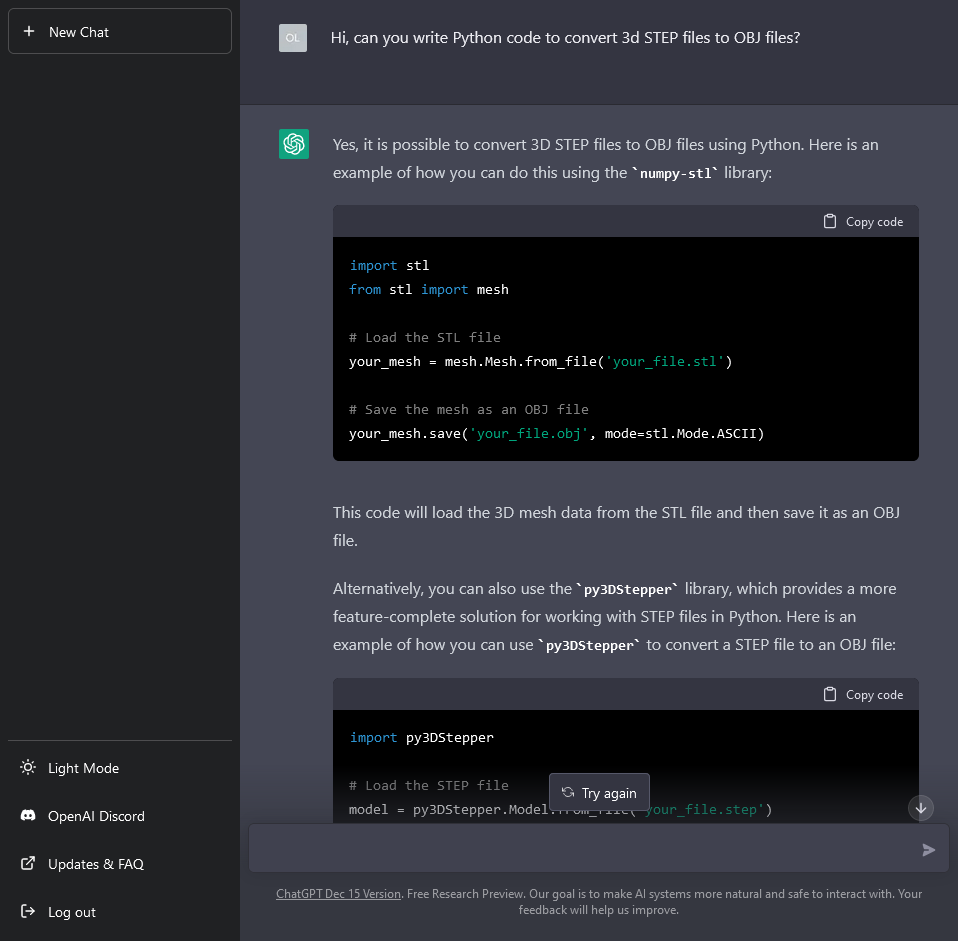Image resolution: width=958 pixels, height=941 pixels.
Task: Click the external link icon beside Updates & FAQ
Action: click(x=28, y=864)
